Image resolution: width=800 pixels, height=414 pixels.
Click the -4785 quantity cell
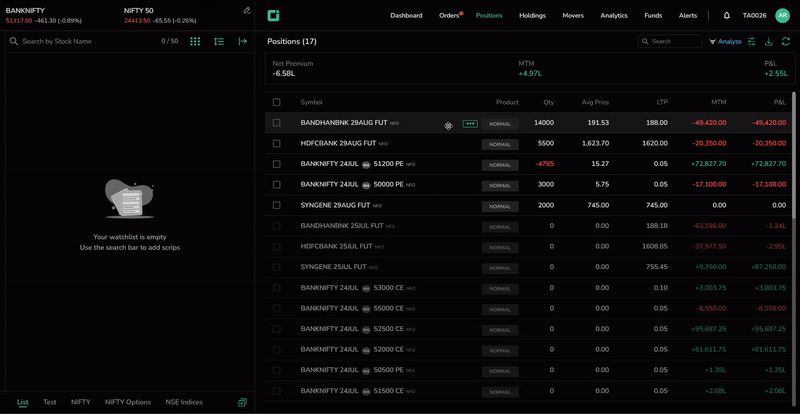click(544, 164)
